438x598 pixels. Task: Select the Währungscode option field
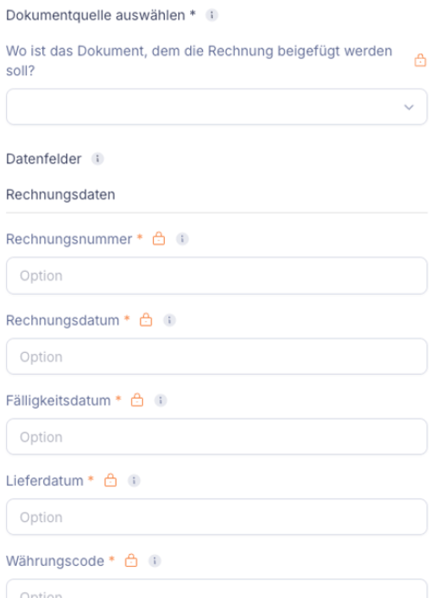pyautogui.click(x=217, y=588)
